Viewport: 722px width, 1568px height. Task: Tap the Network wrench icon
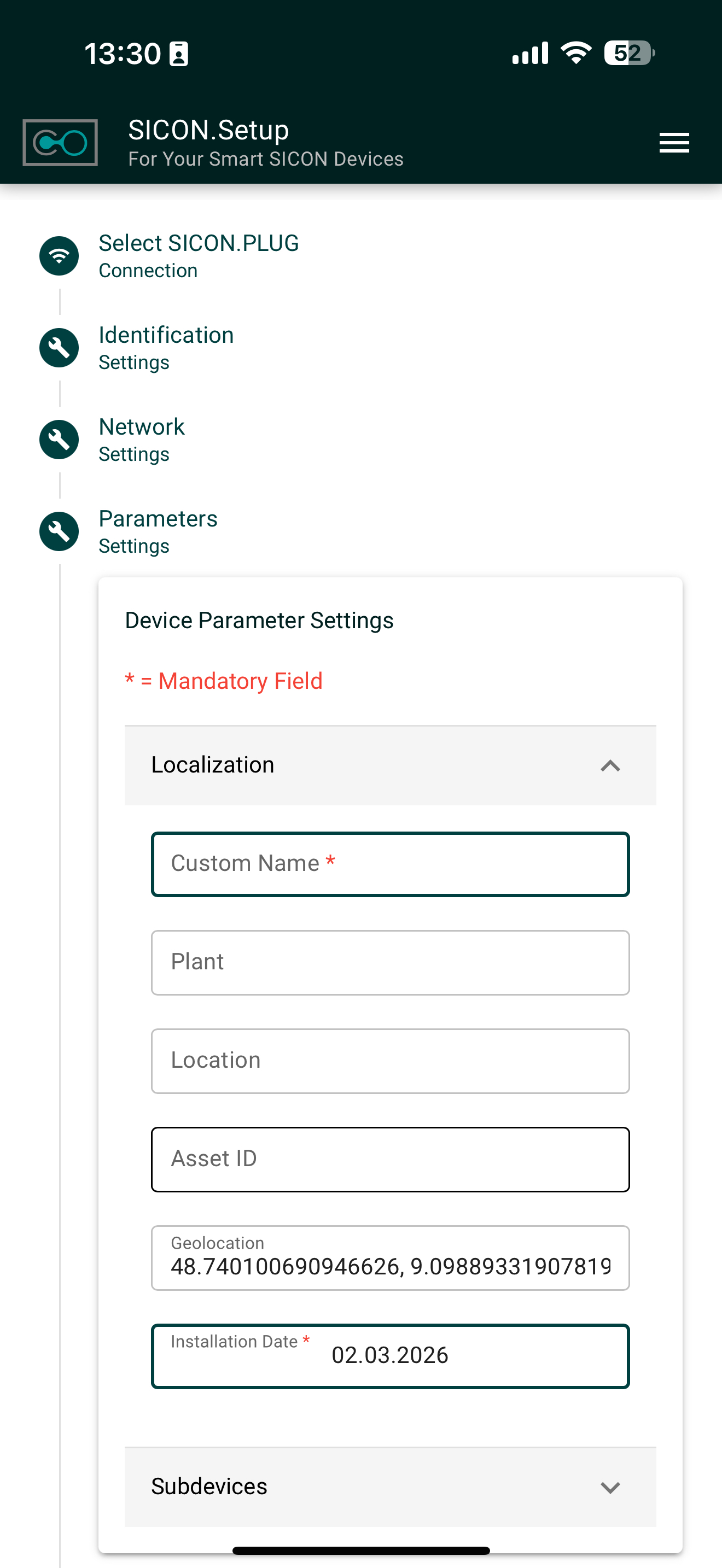tap(59, 440)
